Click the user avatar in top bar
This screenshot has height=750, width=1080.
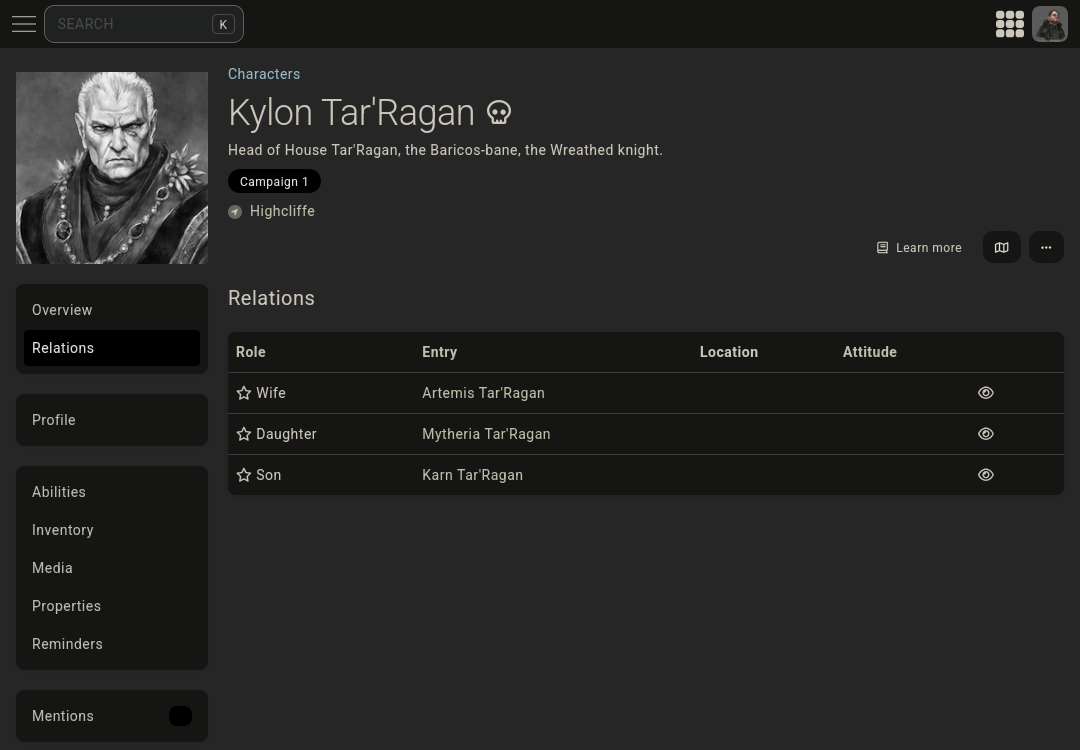(x=1049, y=24)
